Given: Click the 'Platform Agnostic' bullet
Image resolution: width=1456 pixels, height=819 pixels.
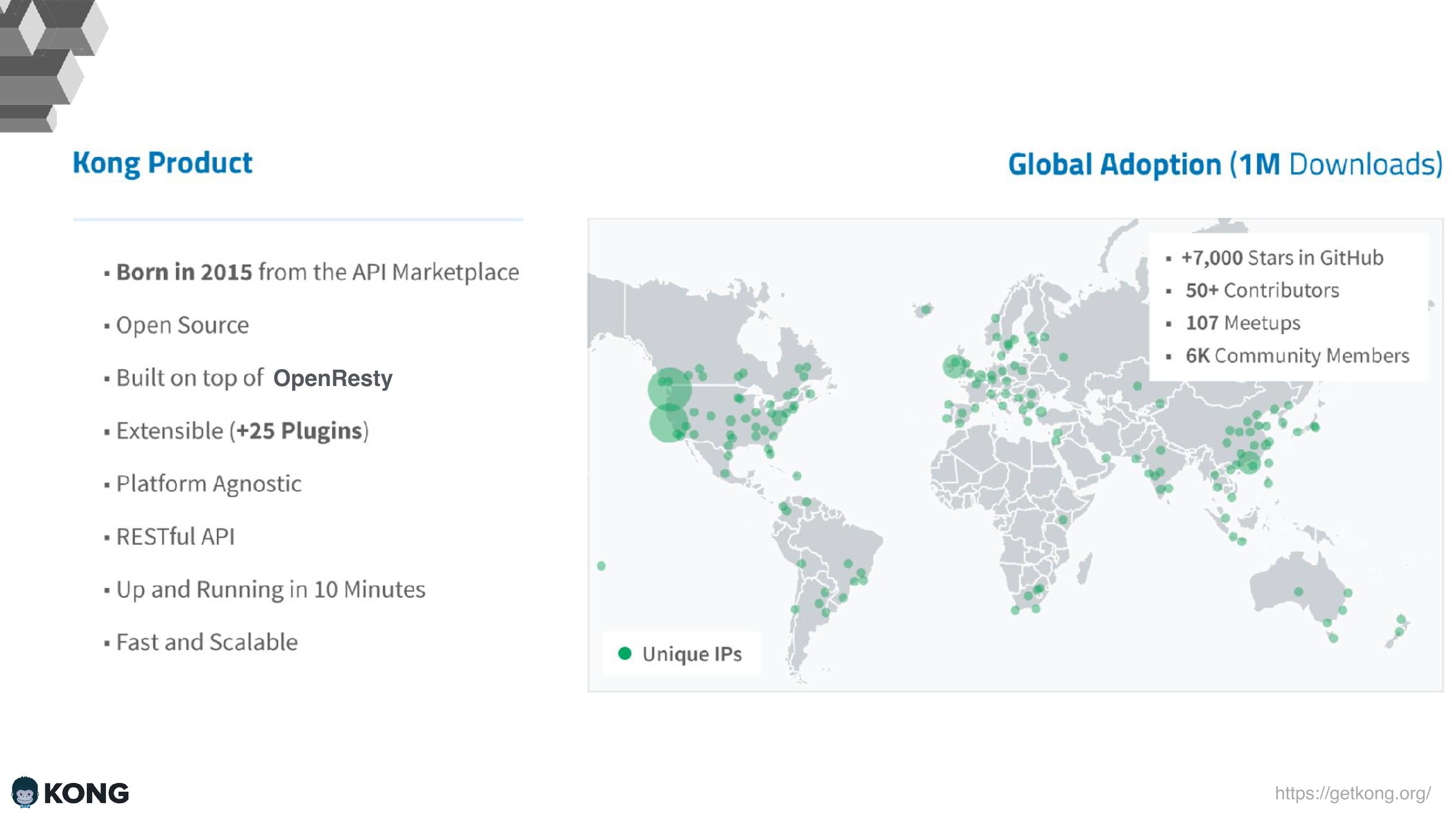Looking at the screenshot, I should tap(209, 484).
